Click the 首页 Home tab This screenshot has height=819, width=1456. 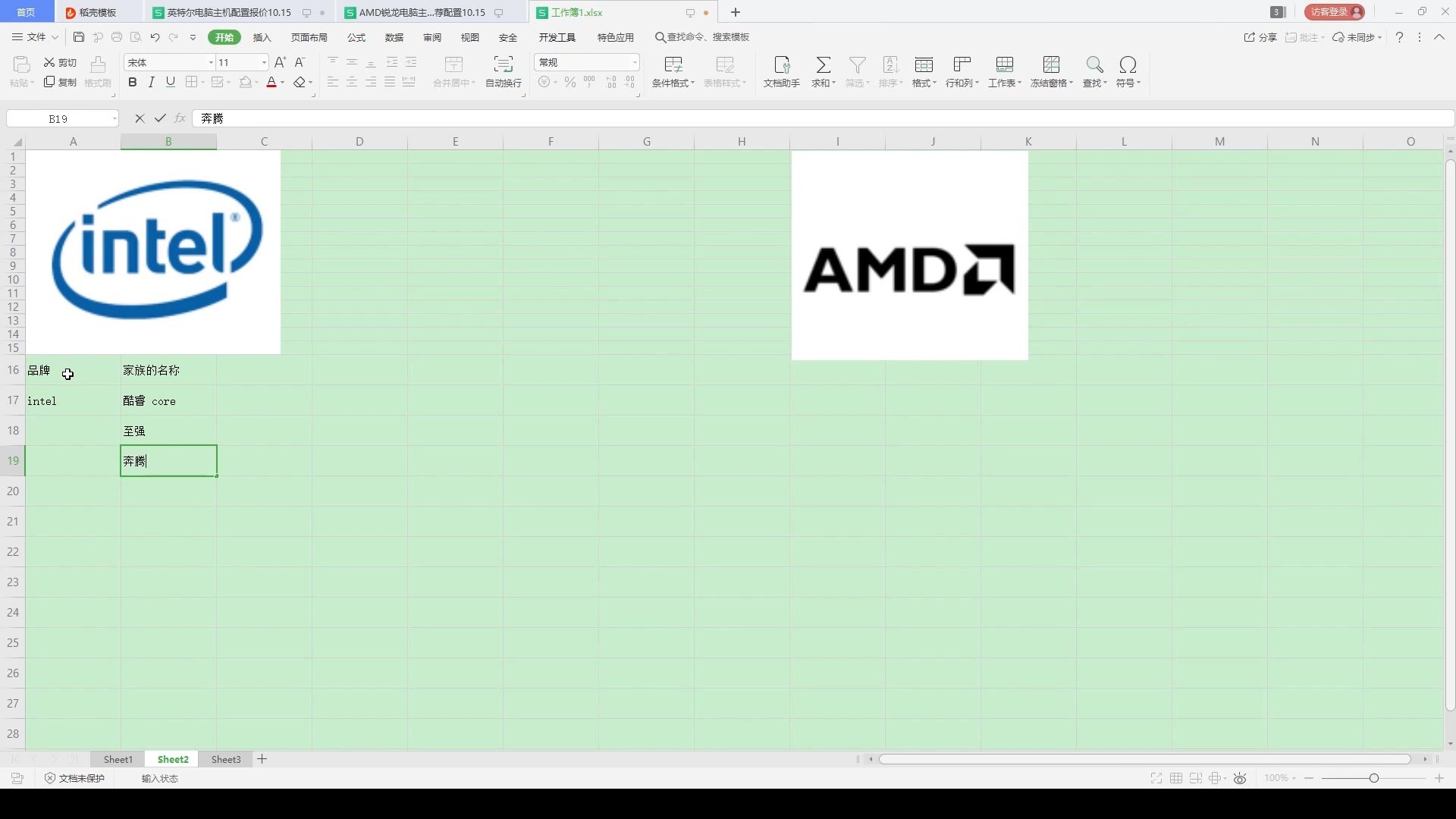tap(26, 12)
